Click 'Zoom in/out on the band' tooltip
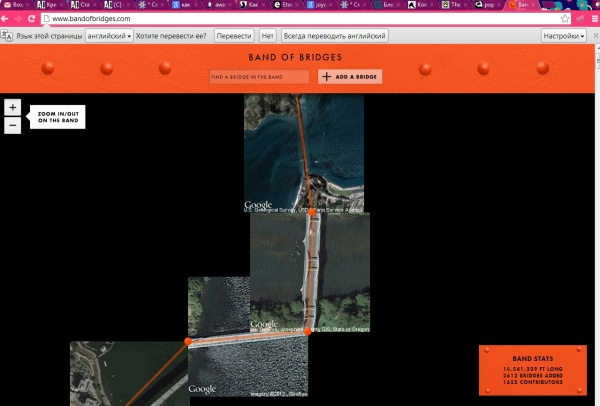 [x=57, y=117]
